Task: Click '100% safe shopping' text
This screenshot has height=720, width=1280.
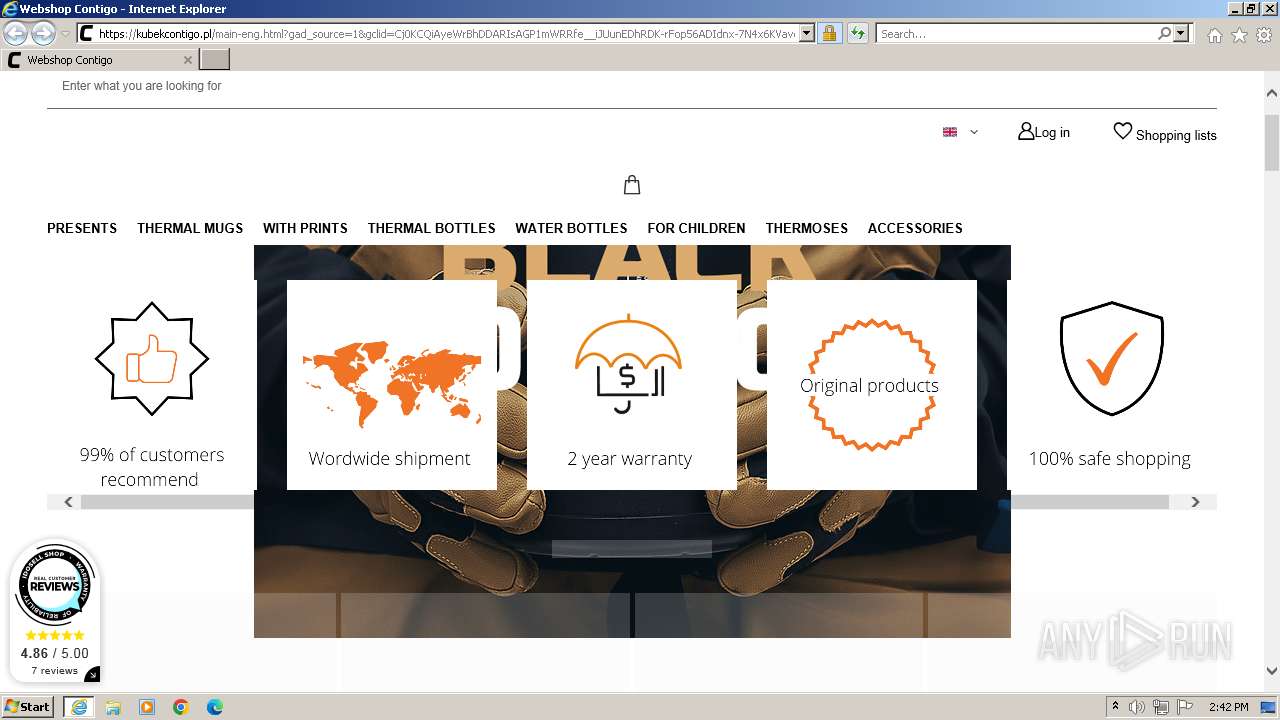Action: pos(1109,459)
